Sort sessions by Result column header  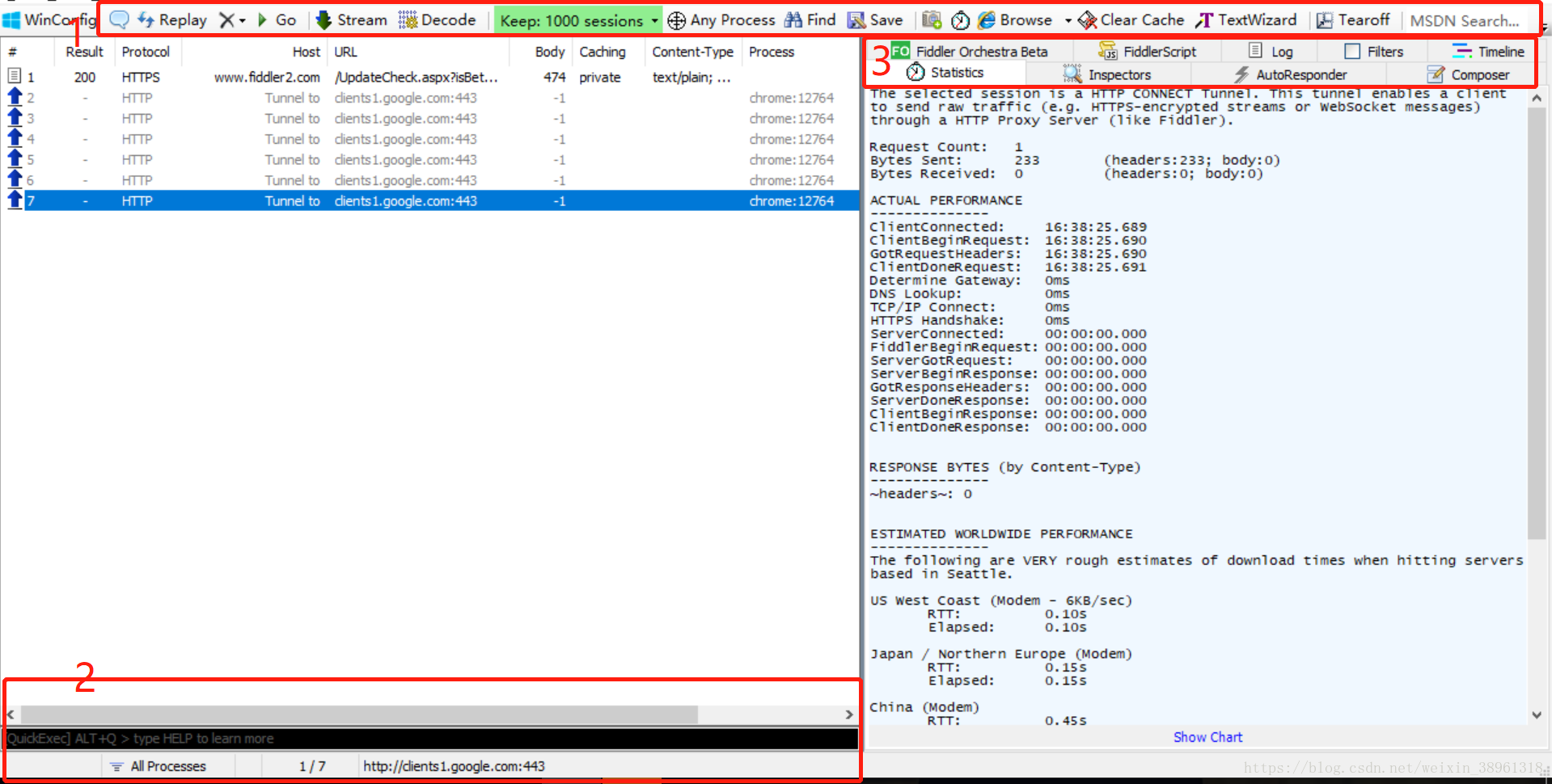pyautogui.click(x=84, y=52)
